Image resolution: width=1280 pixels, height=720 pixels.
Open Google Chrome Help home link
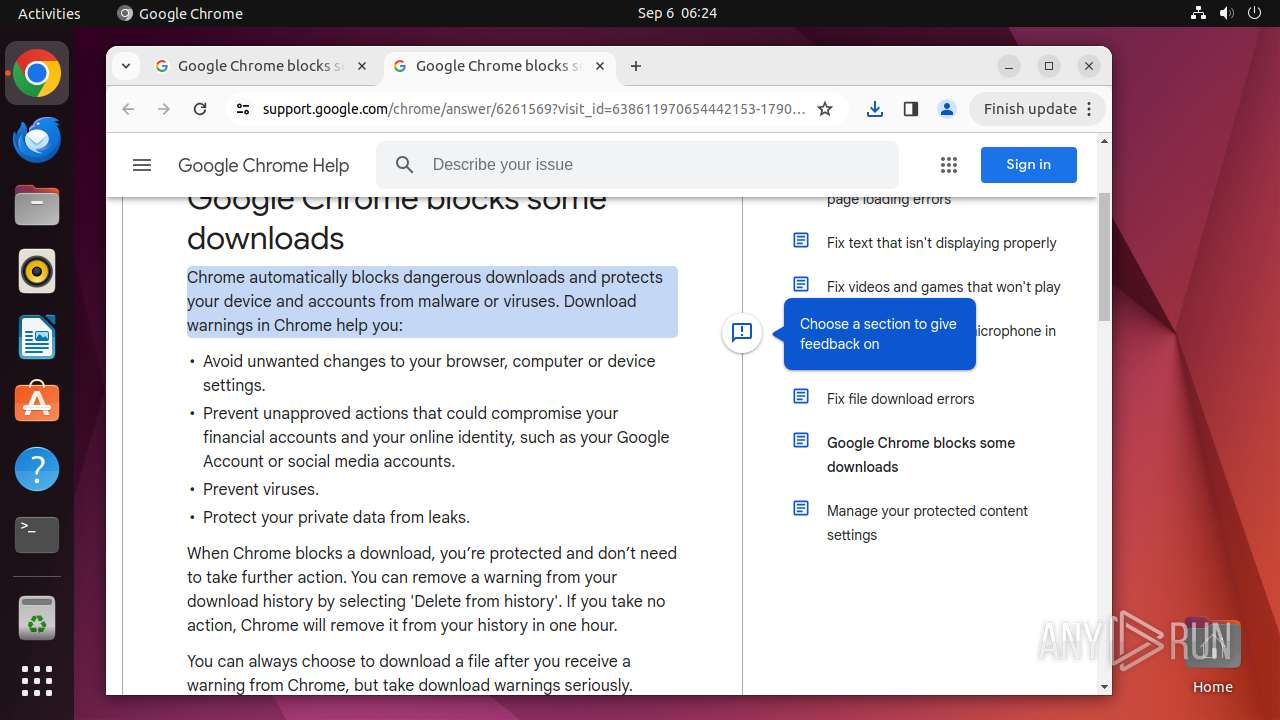[x=263, y=166]
